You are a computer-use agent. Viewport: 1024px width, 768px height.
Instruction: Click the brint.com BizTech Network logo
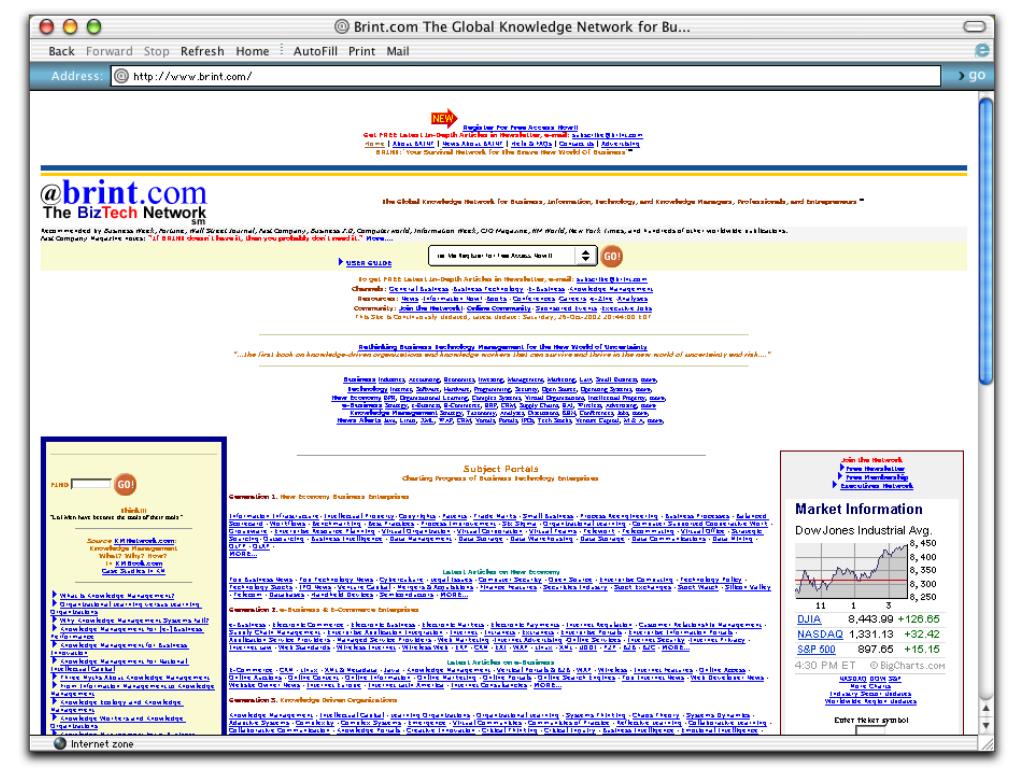[123, 202]
